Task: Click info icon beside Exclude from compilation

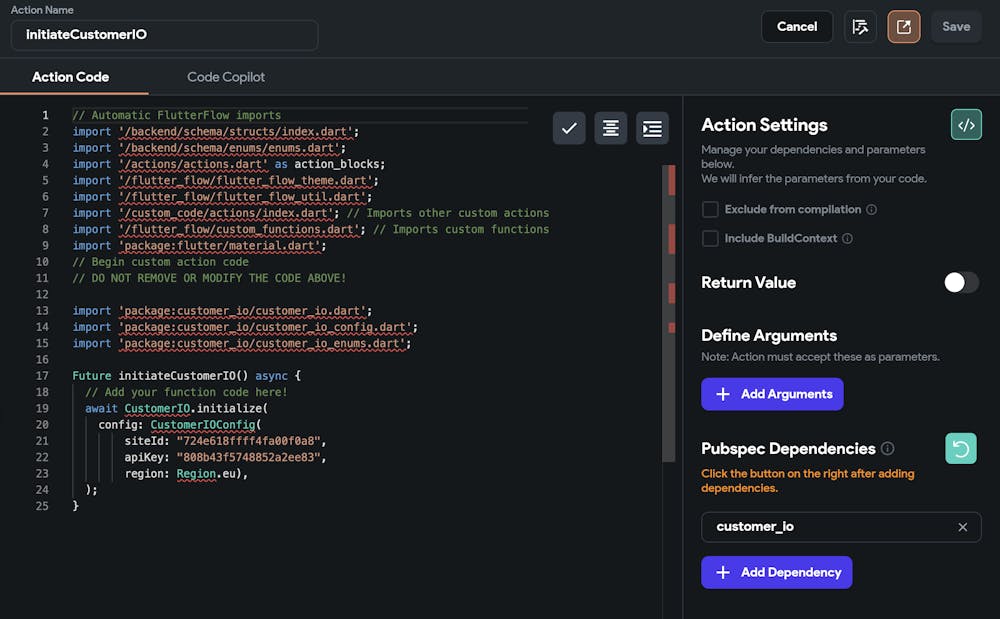Action: pos(871,210)
